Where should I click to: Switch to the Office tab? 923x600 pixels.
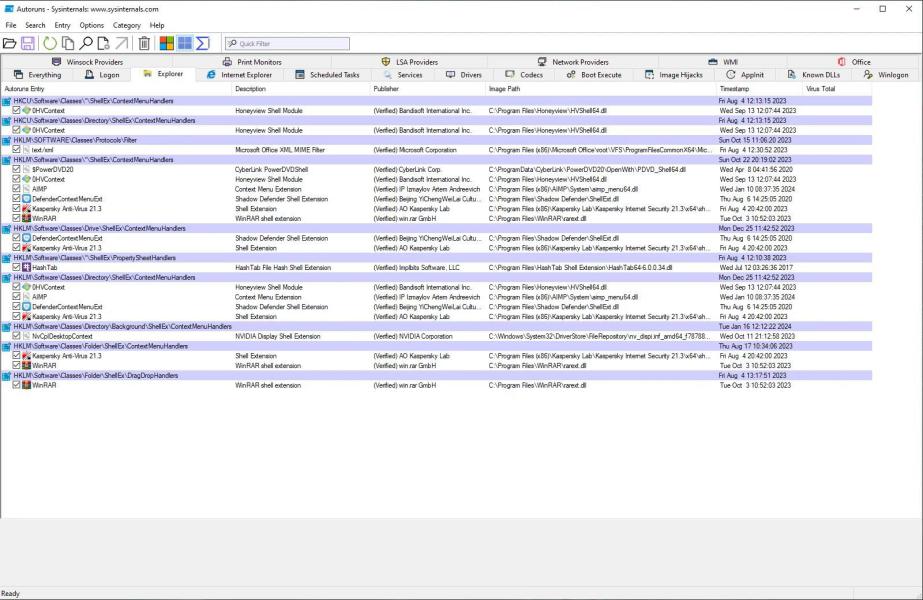(854, 62)
